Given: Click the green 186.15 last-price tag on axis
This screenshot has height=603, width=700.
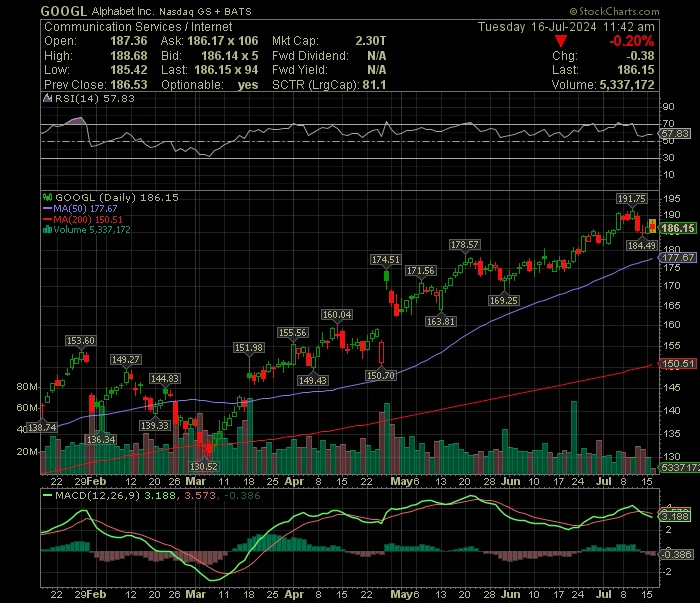Looking at the screenshot, I should (x=677, y=229).
